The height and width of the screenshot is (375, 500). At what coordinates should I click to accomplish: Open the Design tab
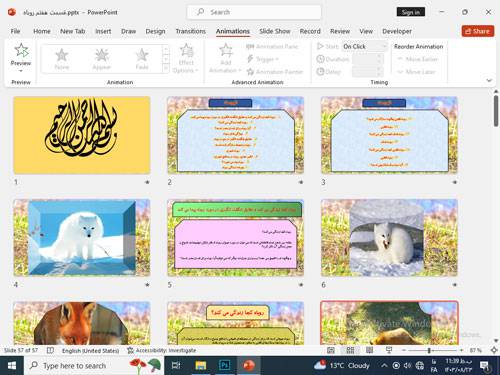(155, 31)
